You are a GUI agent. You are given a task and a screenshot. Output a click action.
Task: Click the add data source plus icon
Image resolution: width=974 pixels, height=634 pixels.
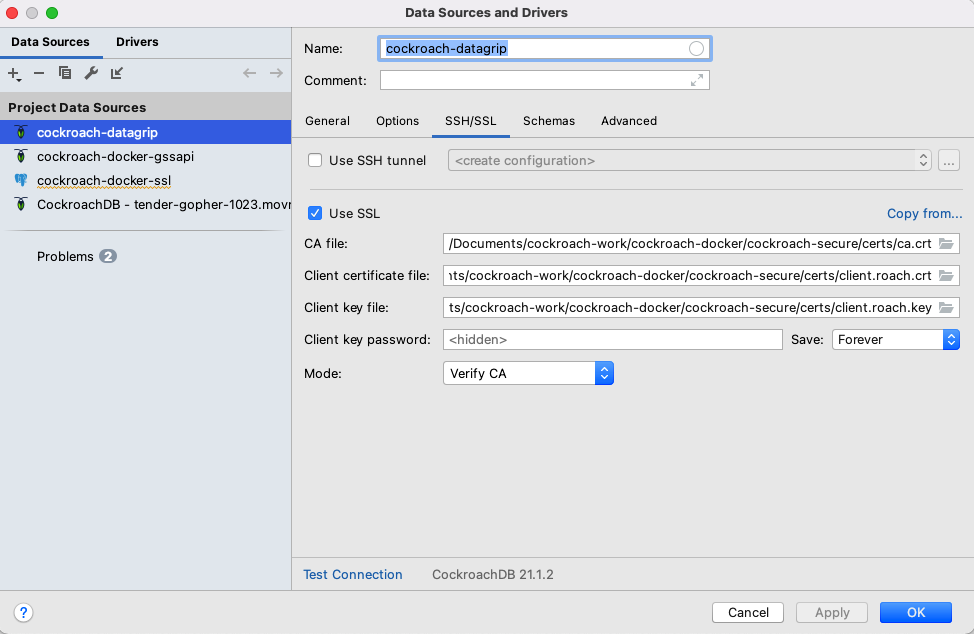14,73
